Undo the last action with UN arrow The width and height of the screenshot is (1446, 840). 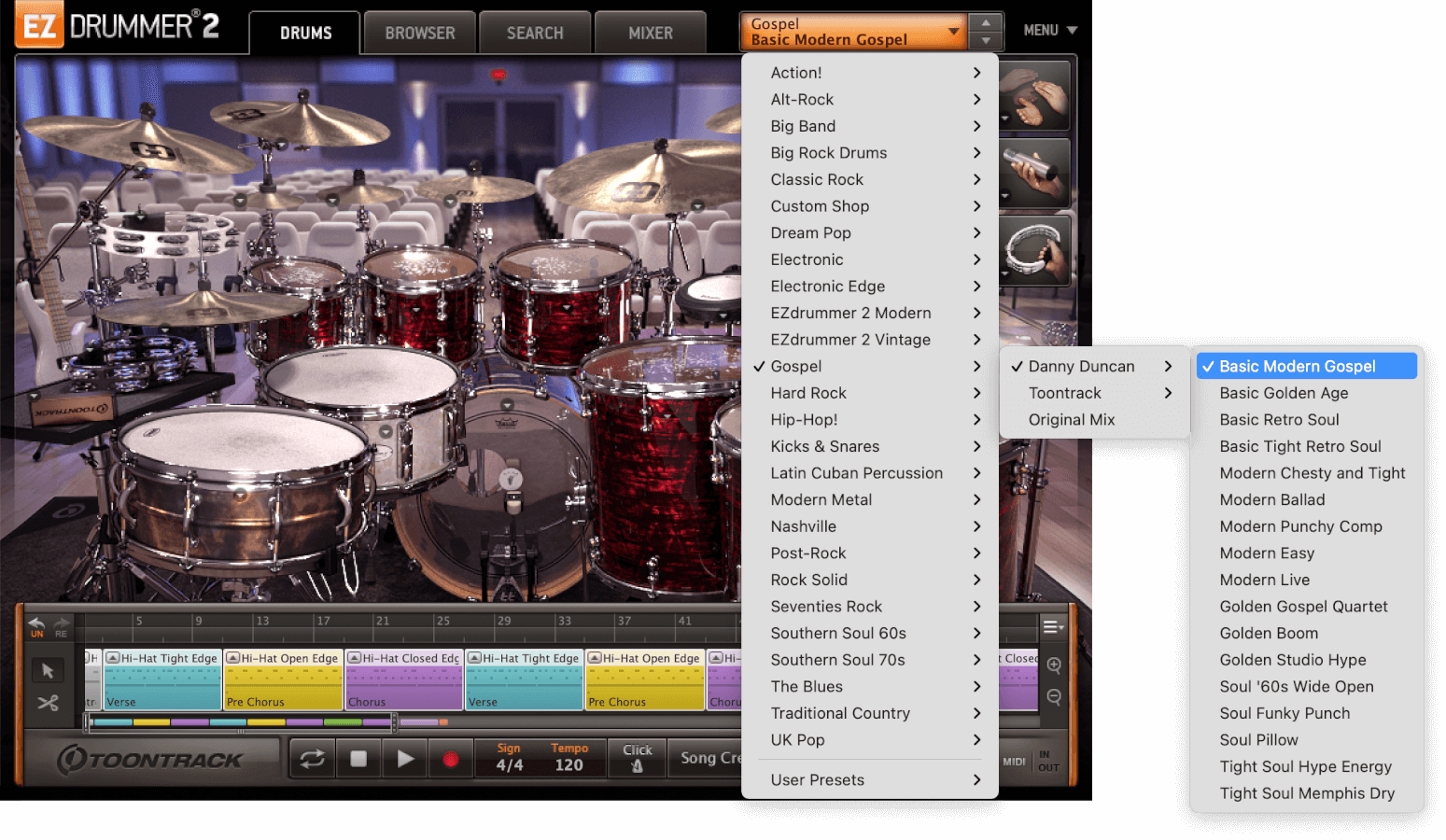36,626
